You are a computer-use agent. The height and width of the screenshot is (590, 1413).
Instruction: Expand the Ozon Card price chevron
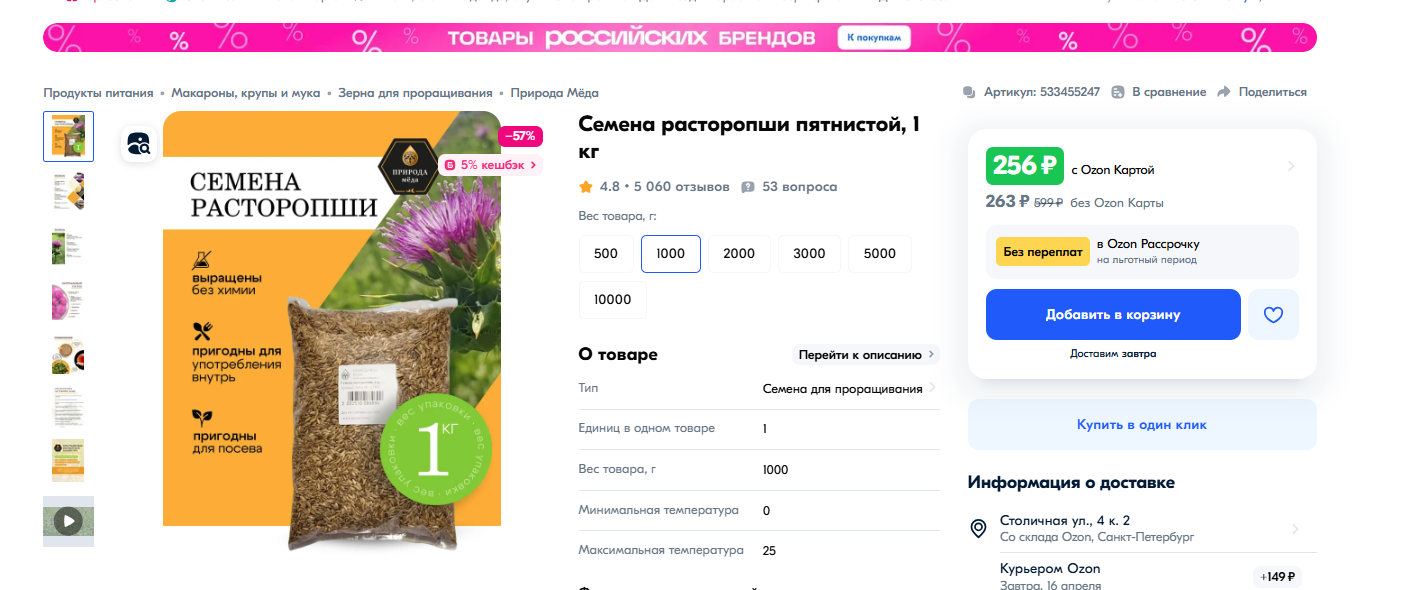[1291, 166]
